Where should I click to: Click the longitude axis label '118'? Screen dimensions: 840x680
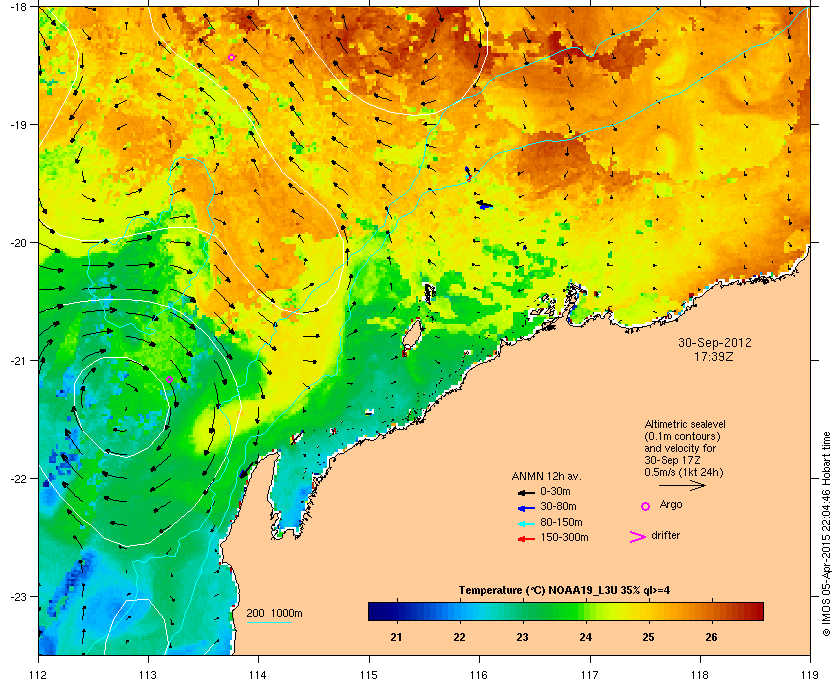click(700, 674)
